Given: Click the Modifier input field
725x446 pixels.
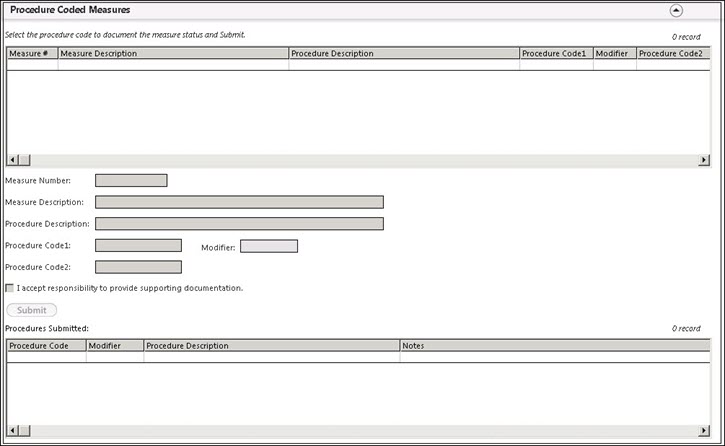Looking at the screenshot, I should 269,246.
